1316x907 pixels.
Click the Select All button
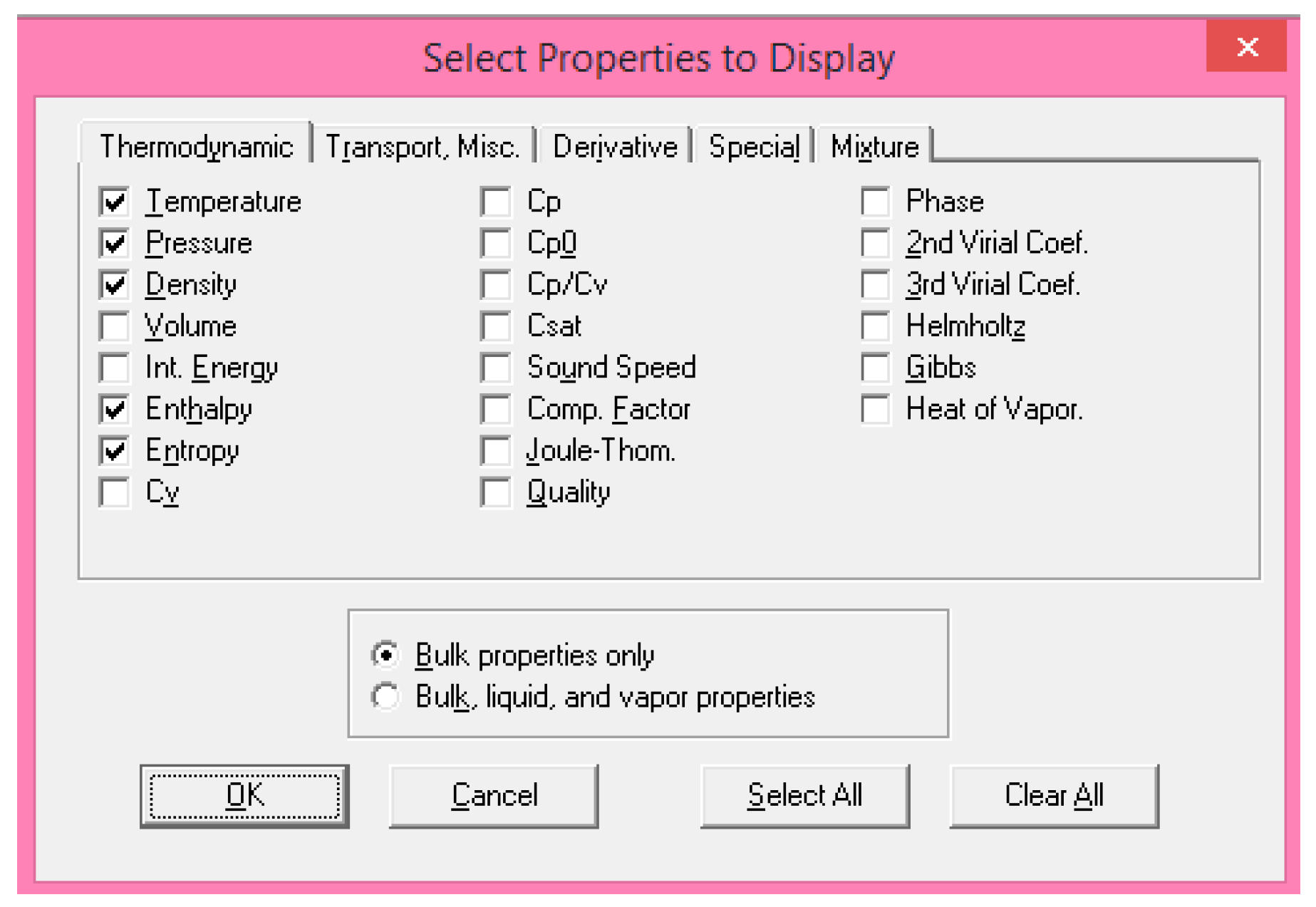coord(804,795)
